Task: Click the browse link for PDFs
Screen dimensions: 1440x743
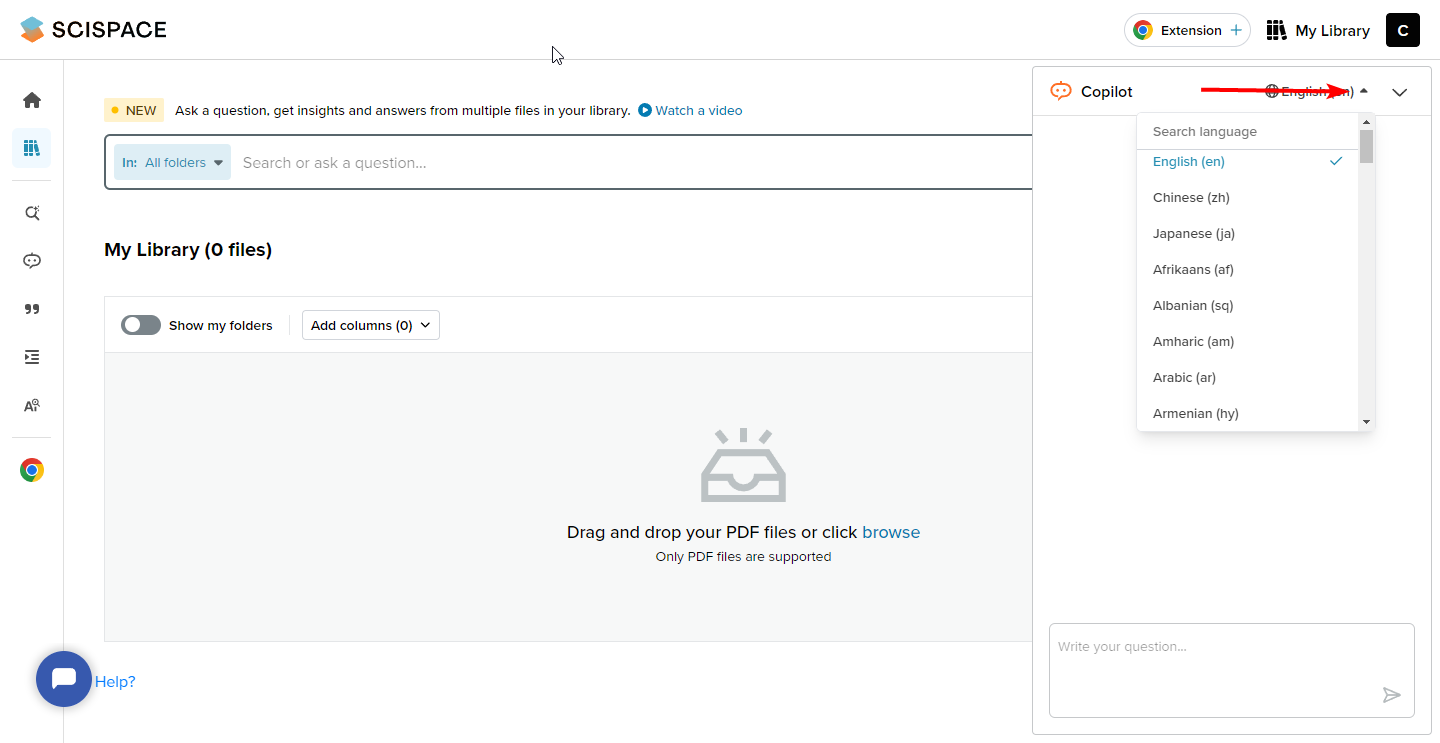Action: click(x=890, y=532)
